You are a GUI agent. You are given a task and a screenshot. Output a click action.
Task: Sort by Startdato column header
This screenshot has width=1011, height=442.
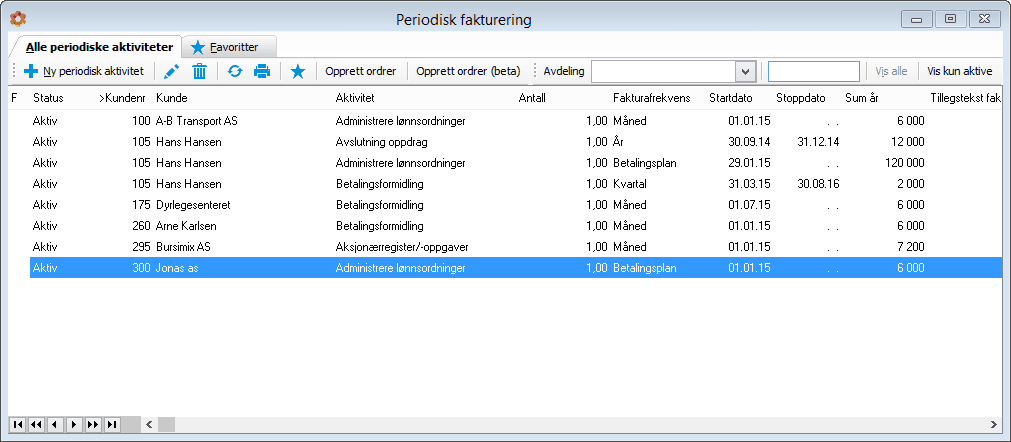731,98
